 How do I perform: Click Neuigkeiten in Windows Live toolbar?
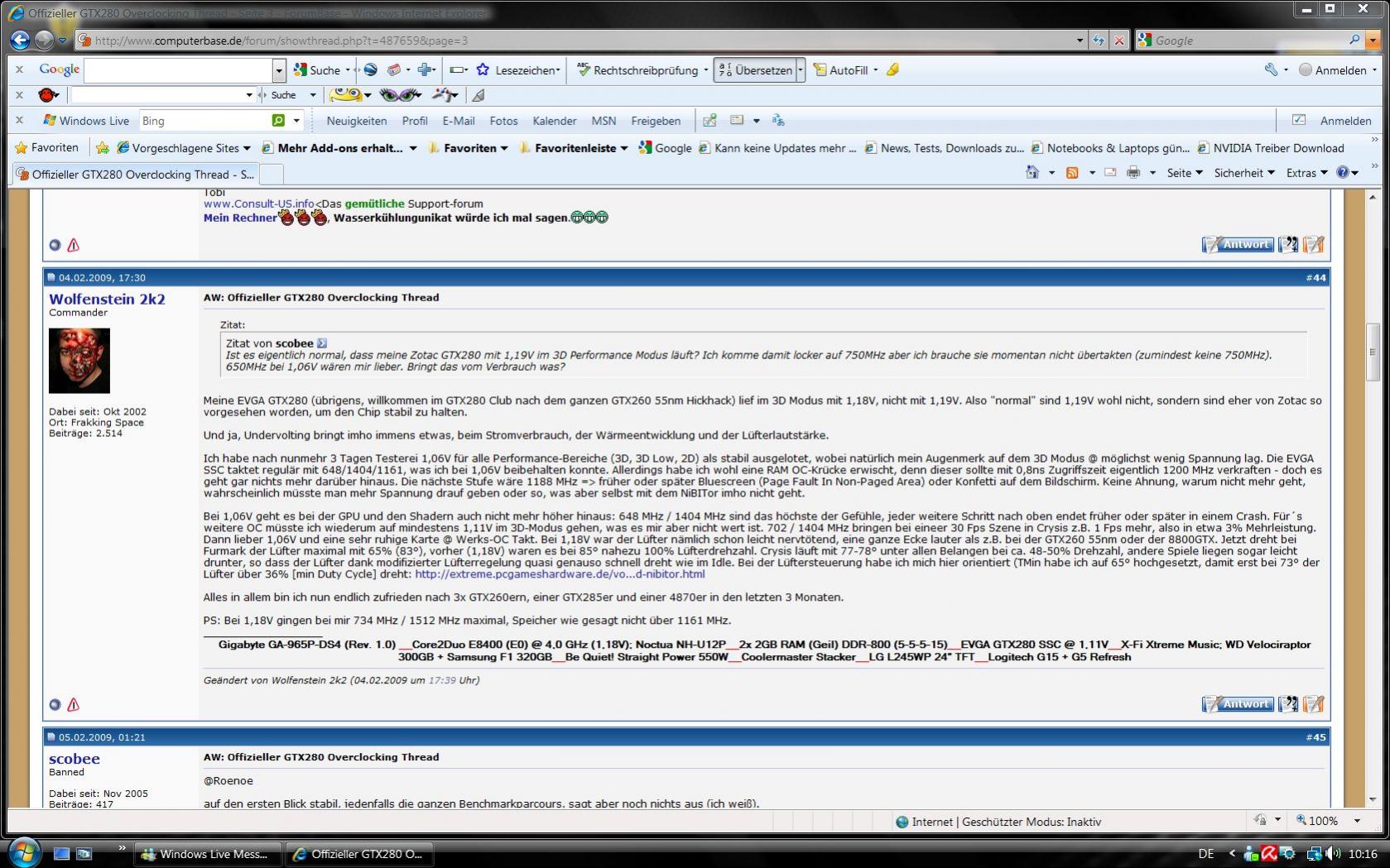click(x=357, y=121)
